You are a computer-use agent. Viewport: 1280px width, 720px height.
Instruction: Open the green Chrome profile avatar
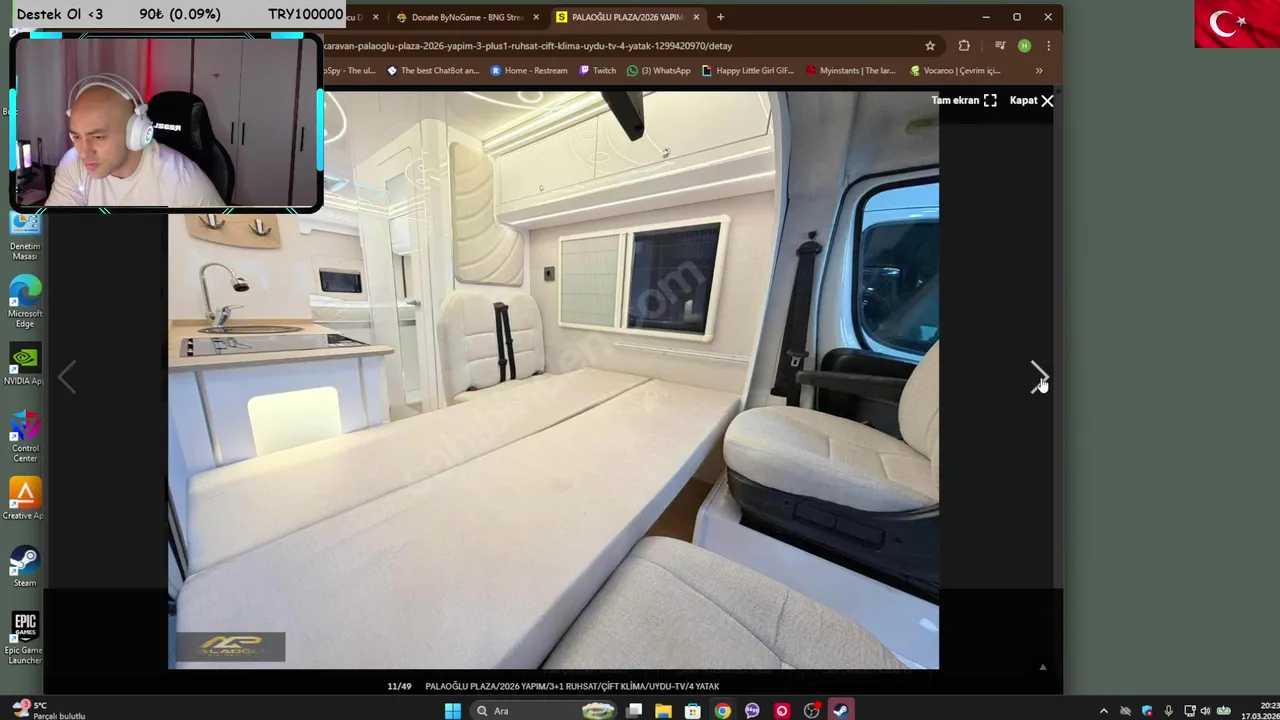(1024, 46)
